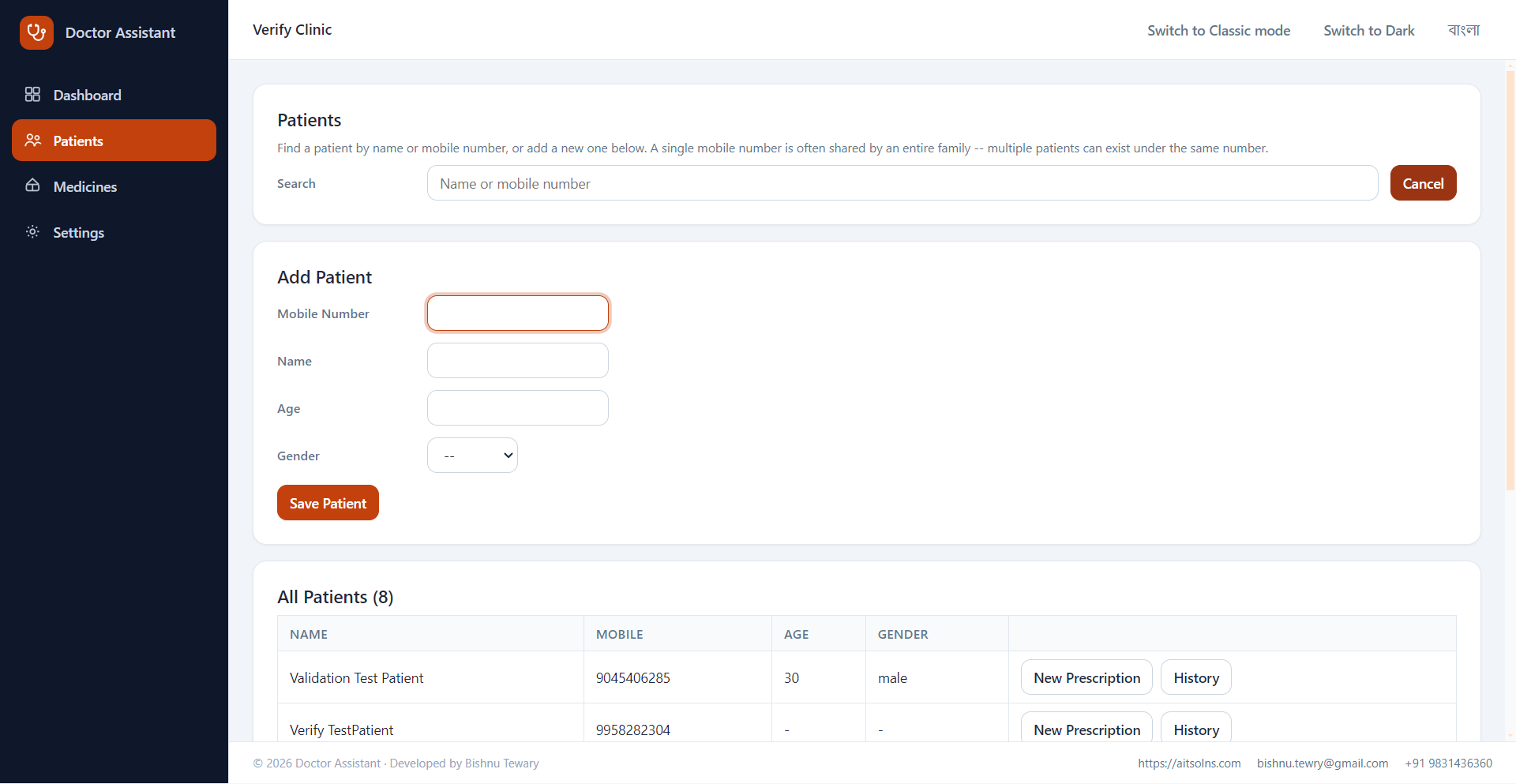Click the Doctor Assistant app title
Viewport: 1516px width, 784px height.
120,32
